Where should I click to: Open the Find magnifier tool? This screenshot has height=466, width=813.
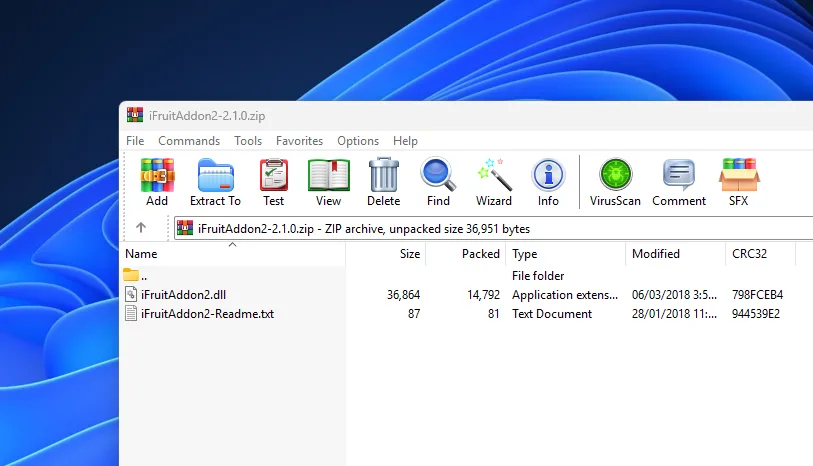(x=438, y=181)
